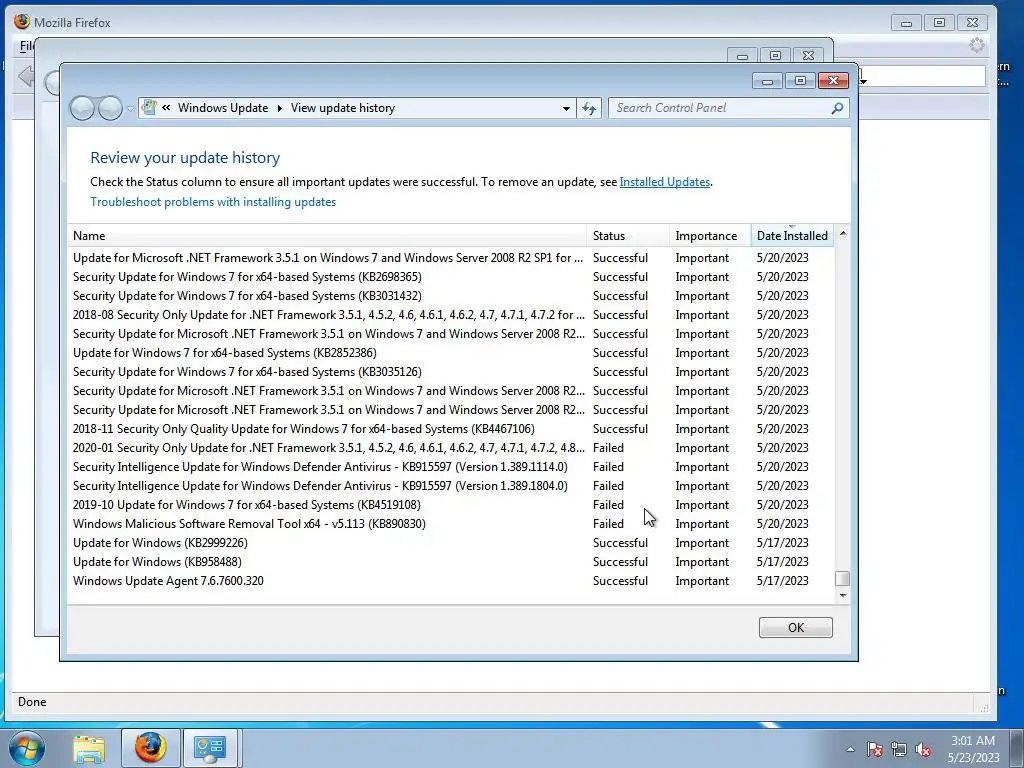
Task: Select Defender update Version 1.389.1114.0 row
Action: click(451, 467)
